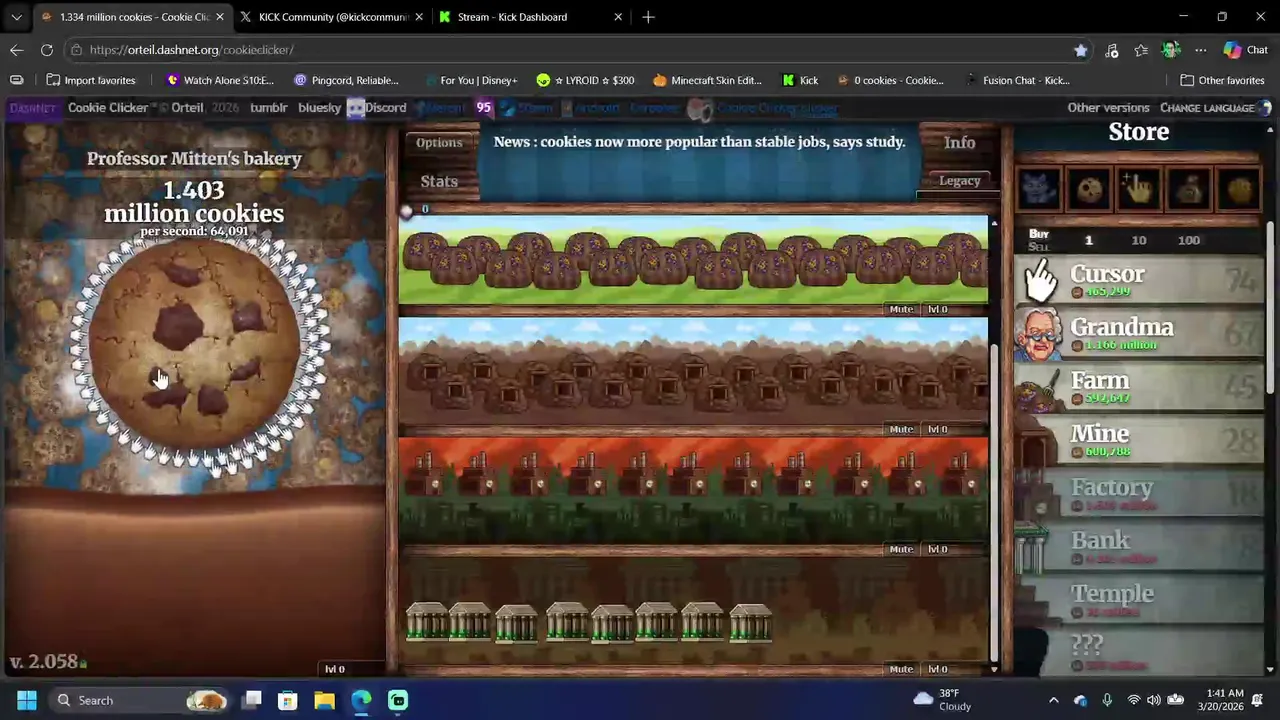This screenshot has width=1280, height=720.
Task: Open Copilot Chat in browser
Action: point(1246,50)
